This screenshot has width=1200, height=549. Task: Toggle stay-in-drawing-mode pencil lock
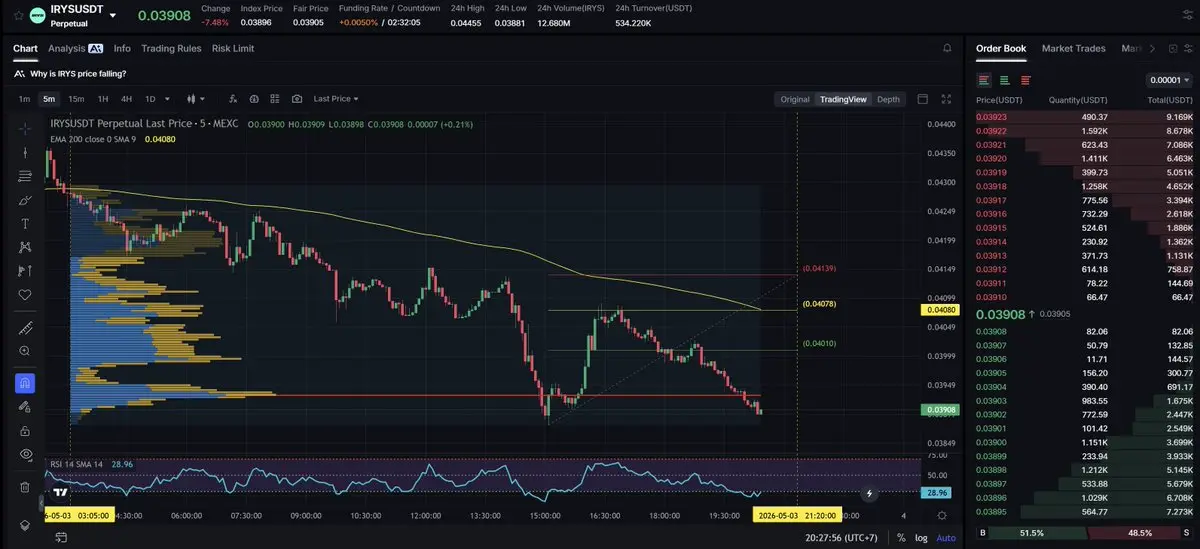pos(25,407)
